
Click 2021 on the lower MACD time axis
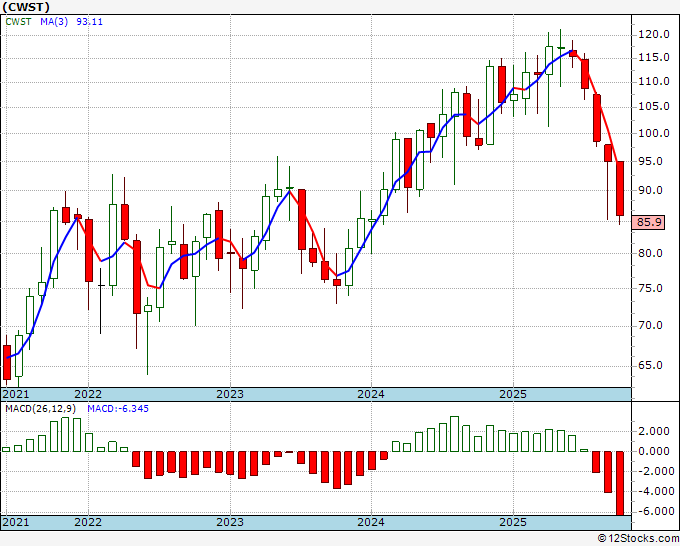(x=16, y=522)
